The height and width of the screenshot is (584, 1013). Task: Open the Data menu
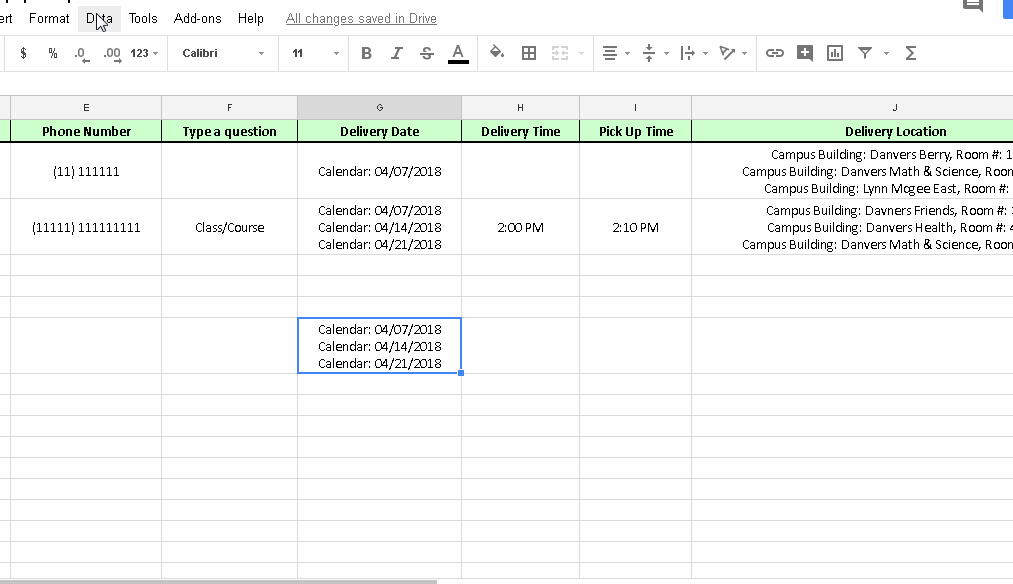(99, 18)
